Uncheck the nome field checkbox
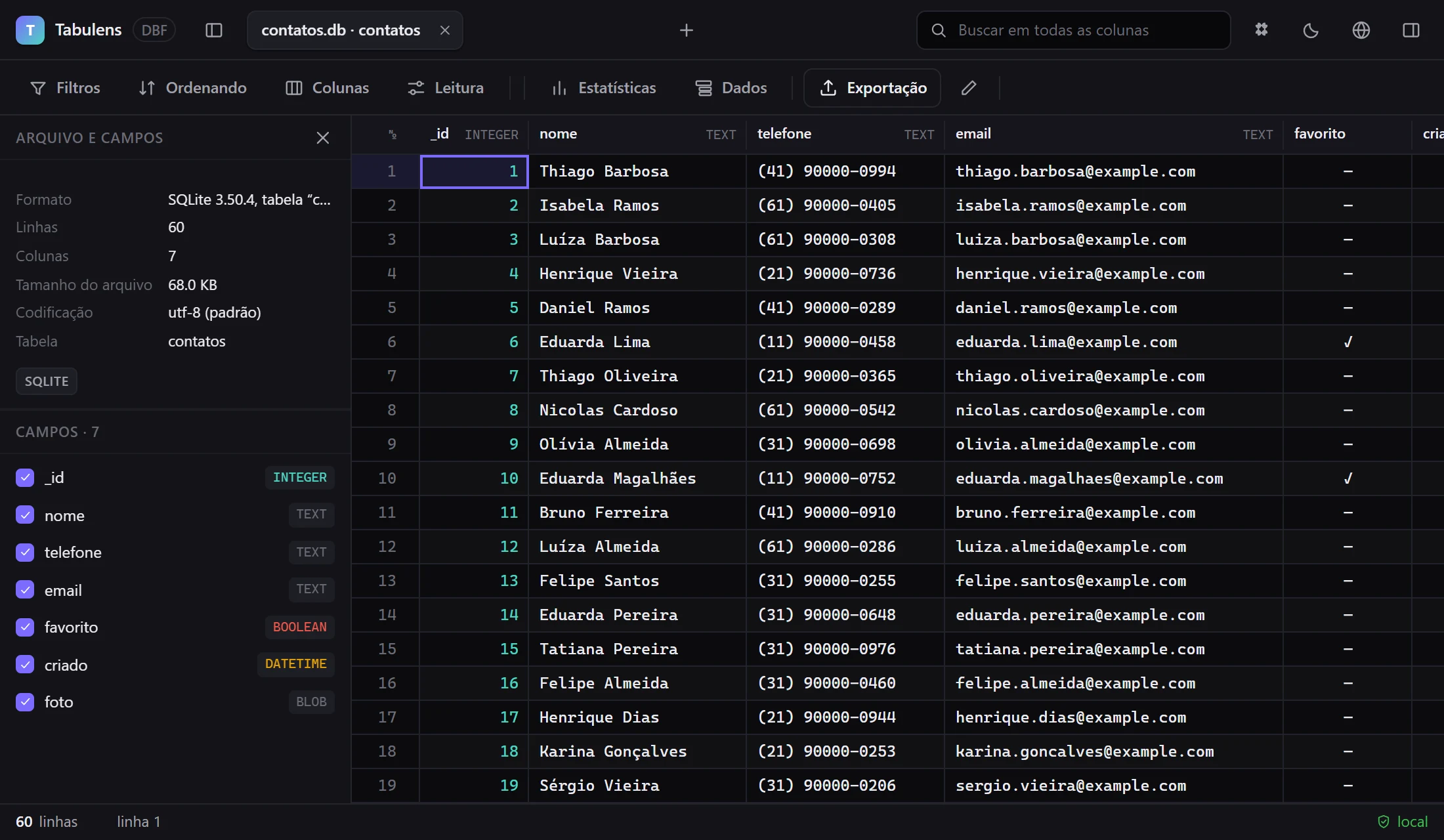This screenshot has height=840, width=1444. (25, 515)
